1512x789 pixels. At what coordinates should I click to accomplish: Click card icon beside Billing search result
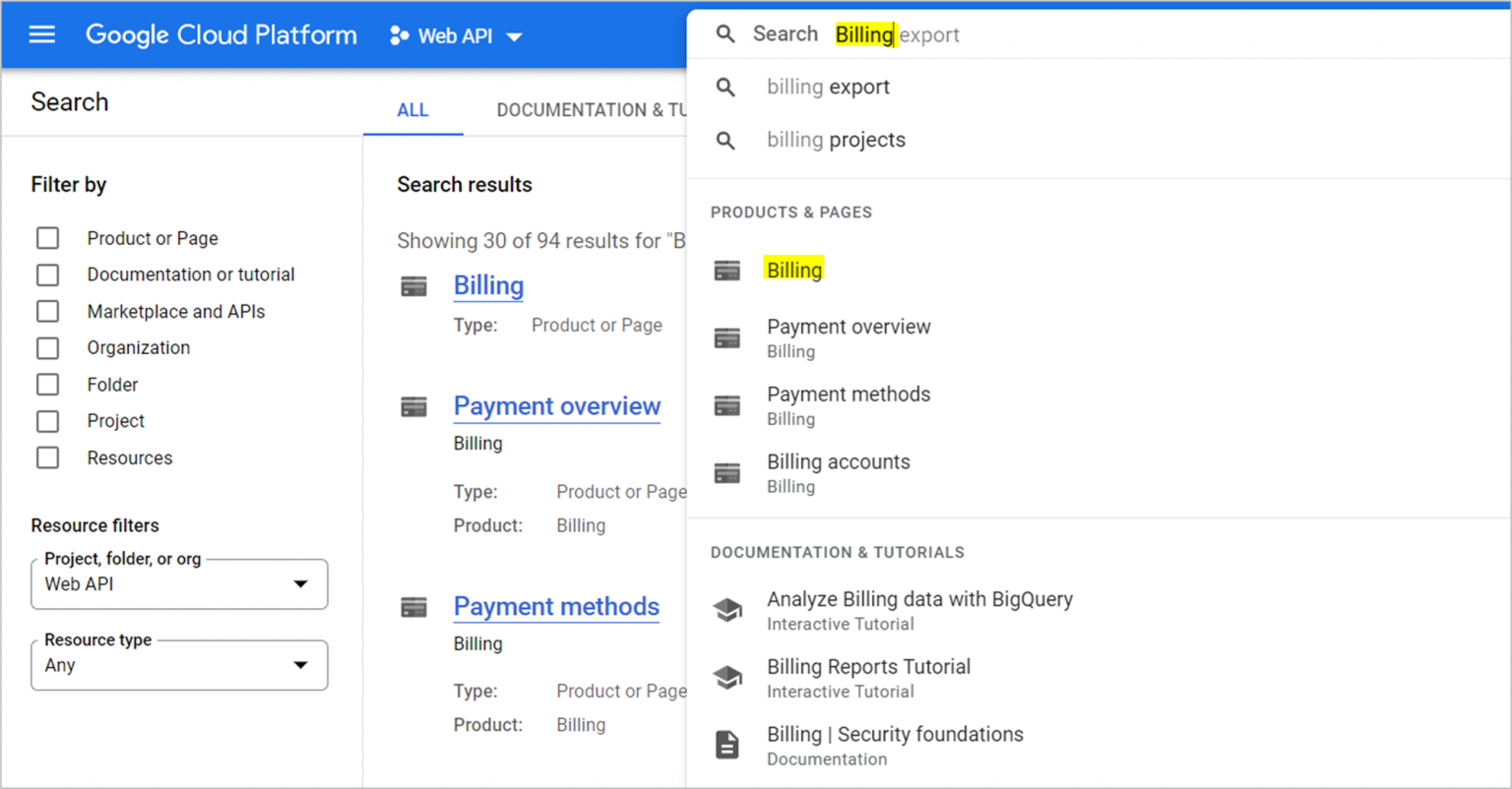(414, 286)
